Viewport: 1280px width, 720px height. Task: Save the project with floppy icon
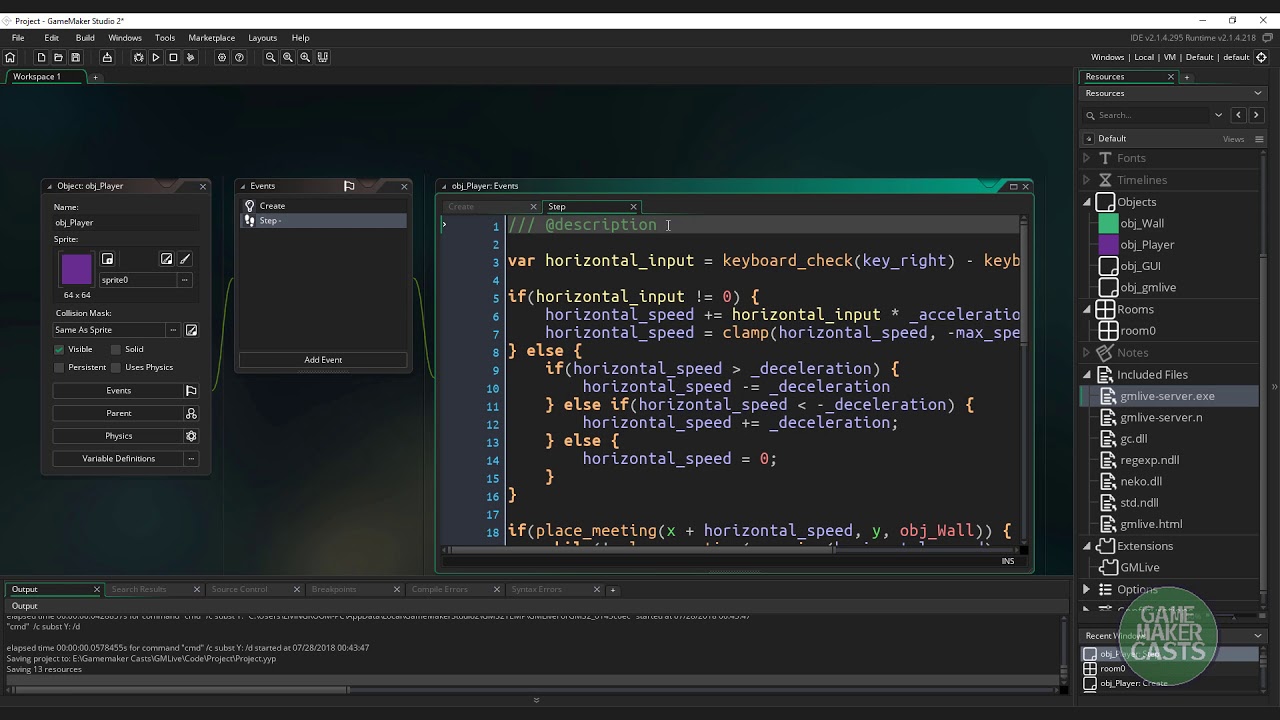[x=75, y=57]
